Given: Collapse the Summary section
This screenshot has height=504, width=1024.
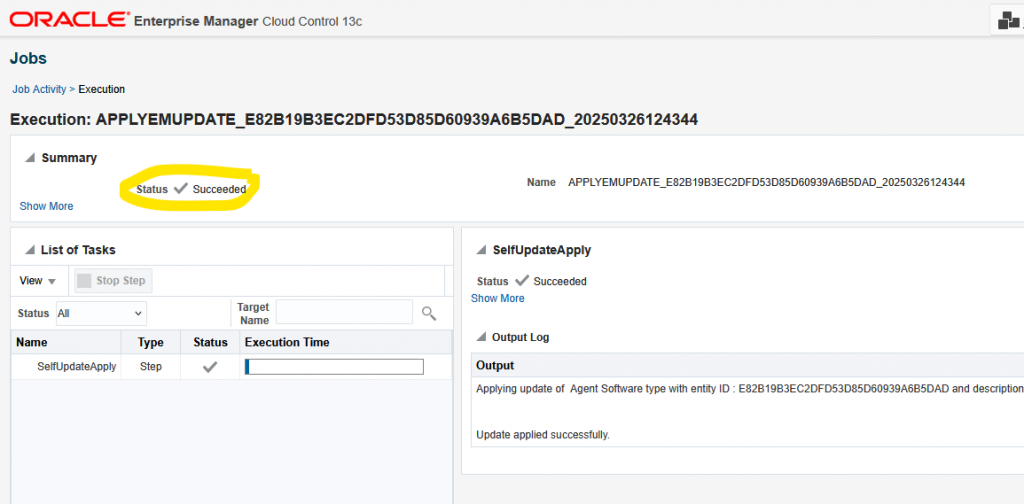Looking at the screenshot, I should pos(30,158).
